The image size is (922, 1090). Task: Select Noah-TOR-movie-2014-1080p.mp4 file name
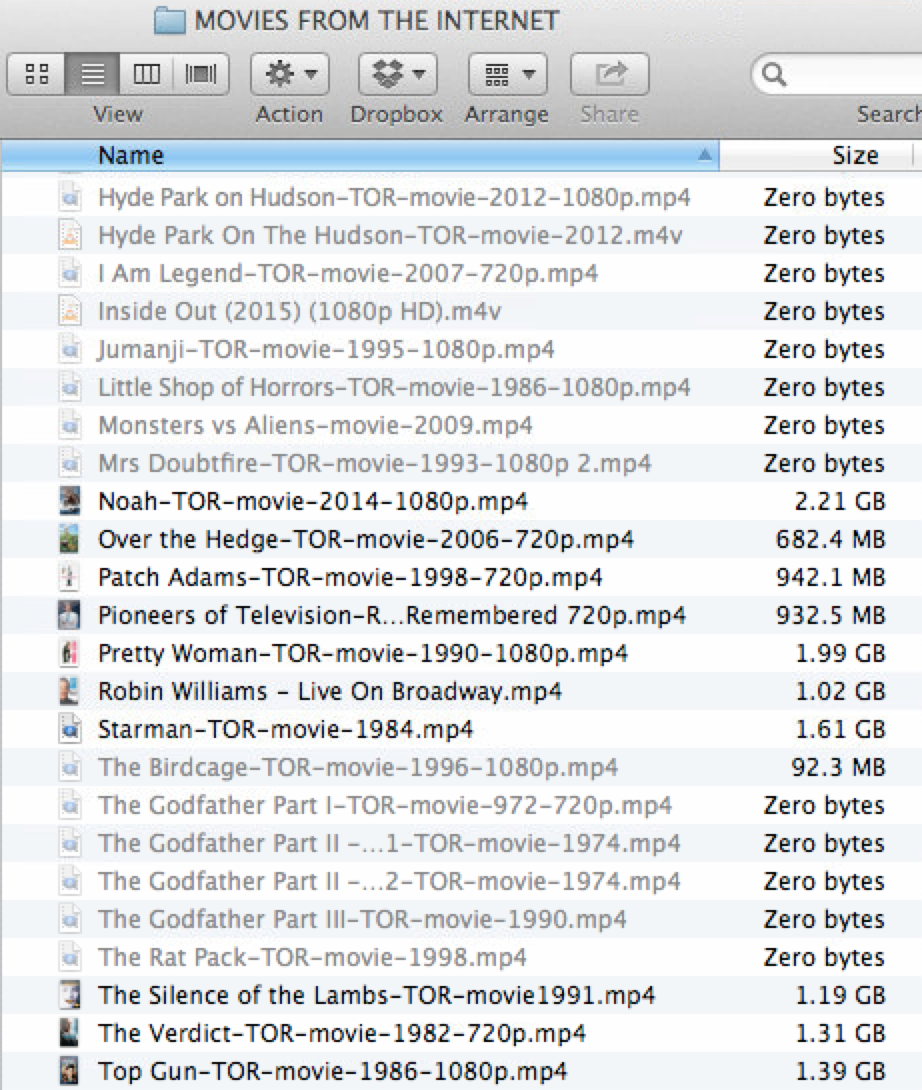pyautogui.click(x=313, y=501)
